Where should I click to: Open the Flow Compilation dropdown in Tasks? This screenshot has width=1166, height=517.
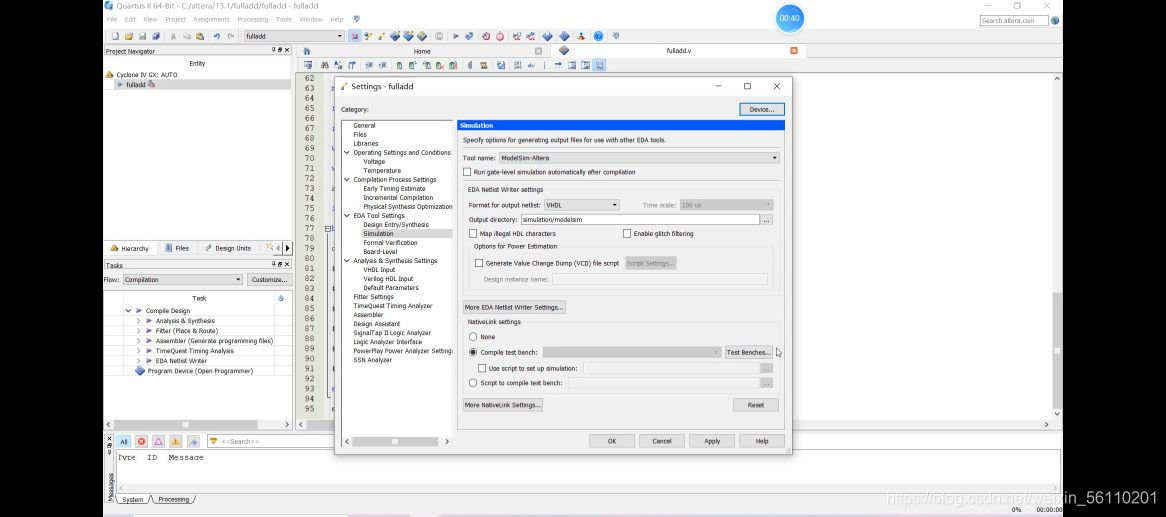[x=183, y=280]
